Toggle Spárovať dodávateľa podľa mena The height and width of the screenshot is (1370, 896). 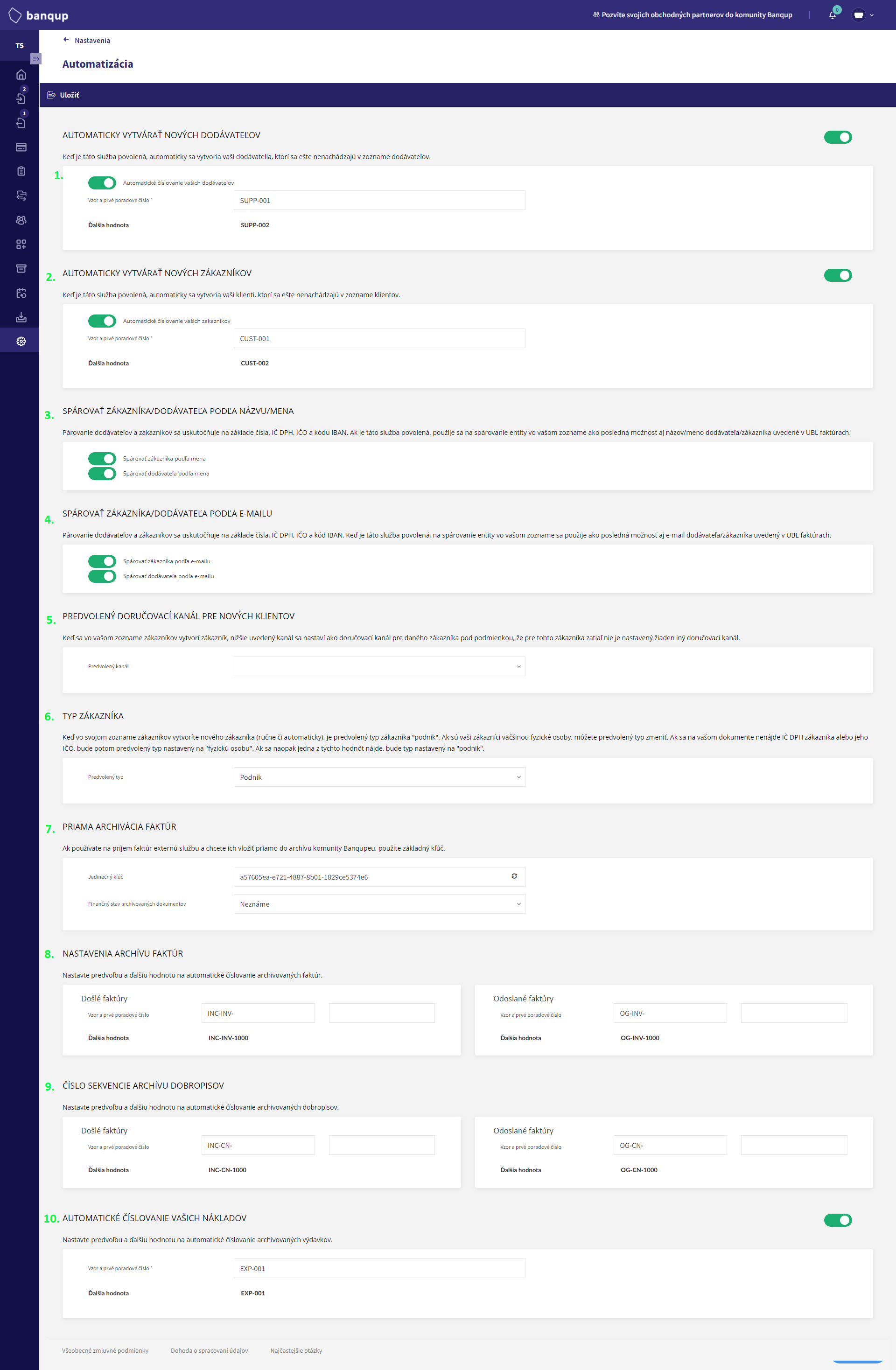102,474
